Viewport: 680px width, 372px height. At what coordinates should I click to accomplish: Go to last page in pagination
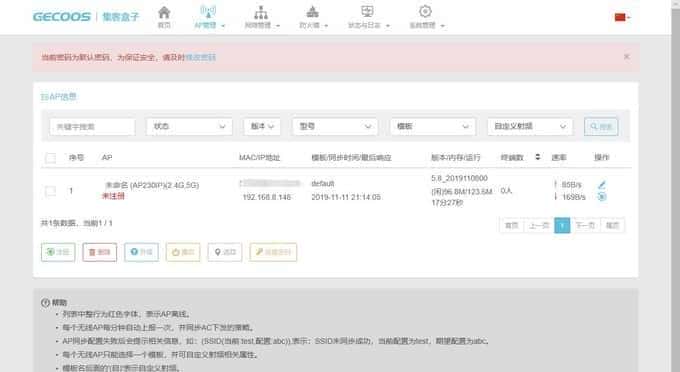pyautogui.click(x=612, y=225)
